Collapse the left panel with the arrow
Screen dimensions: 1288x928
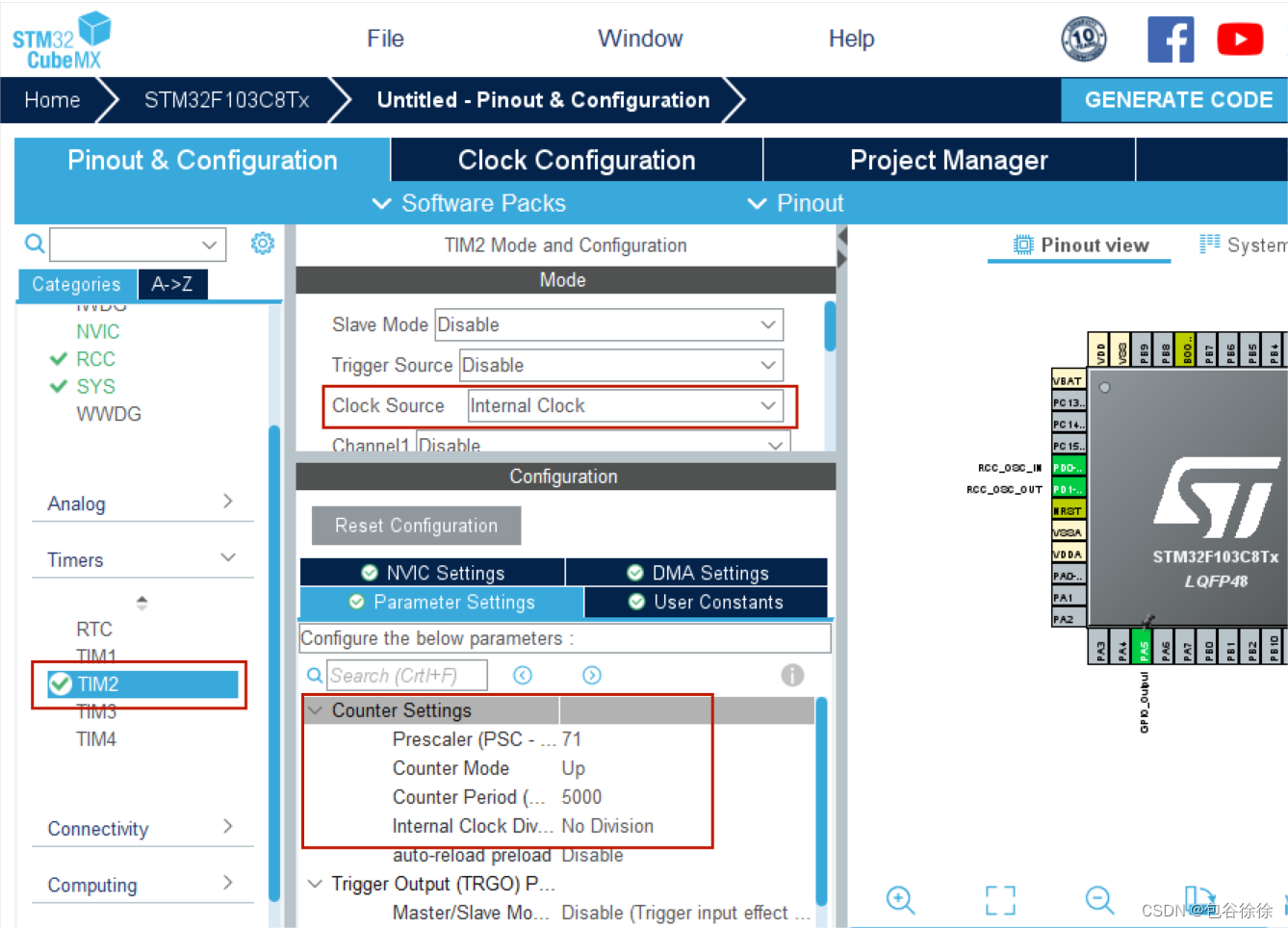(x=842, y=235)
